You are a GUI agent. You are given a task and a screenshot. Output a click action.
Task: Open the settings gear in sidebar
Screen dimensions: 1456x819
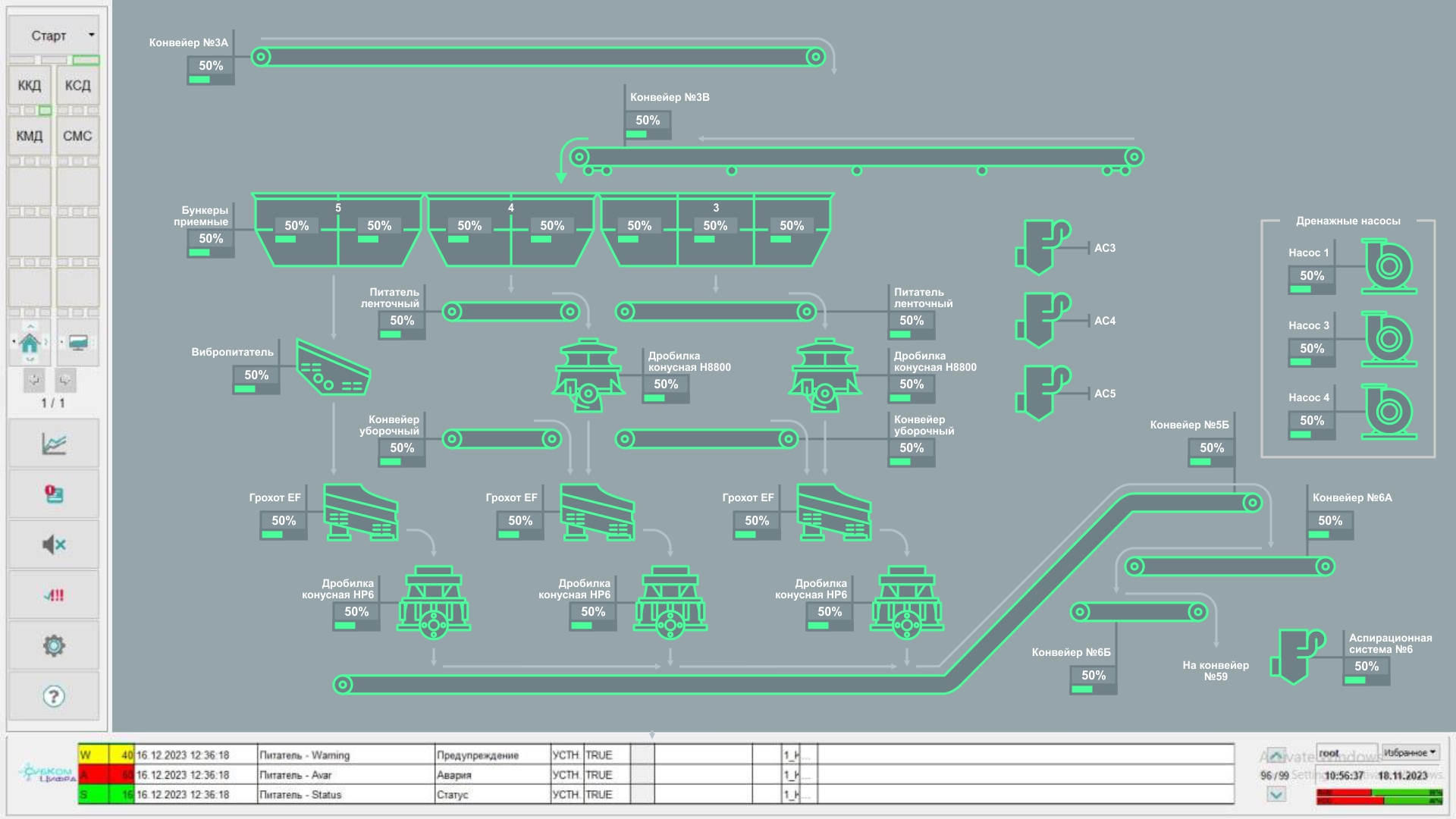[54, 646]
